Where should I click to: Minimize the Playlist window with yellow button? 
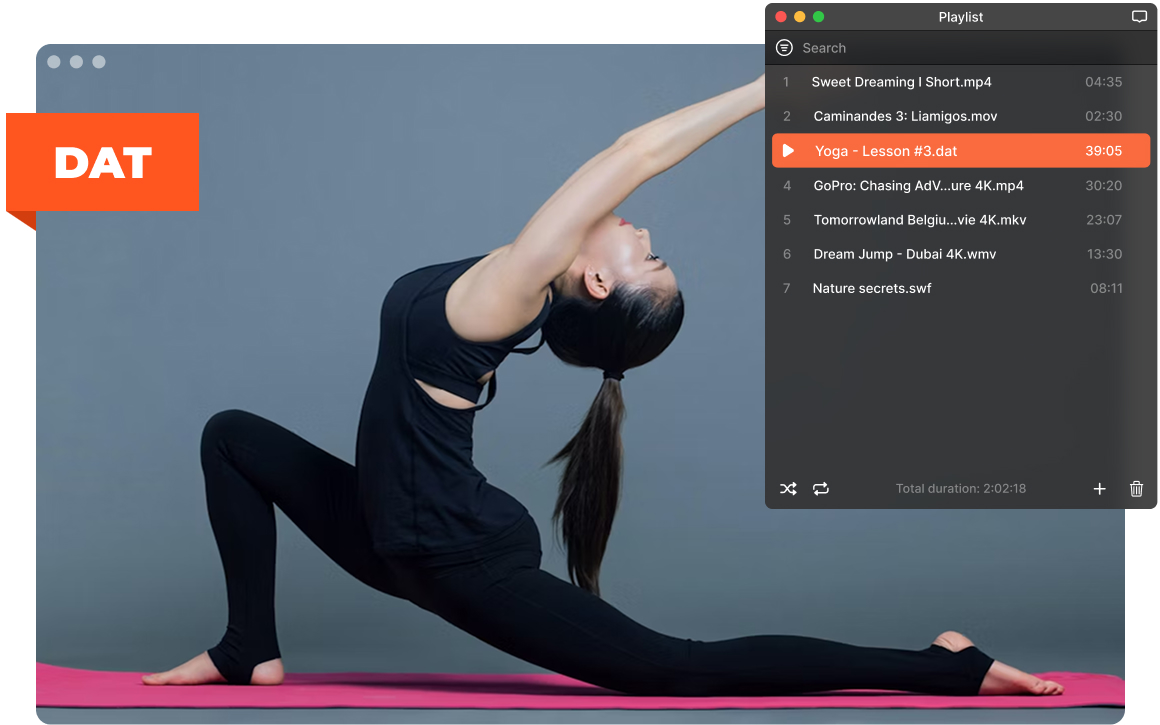pyautogui.click(x=800, y=16)
